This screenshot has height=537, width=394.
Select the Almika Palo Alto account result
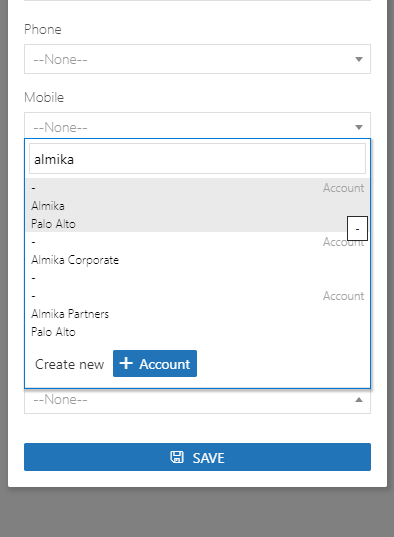coord(197,205)
